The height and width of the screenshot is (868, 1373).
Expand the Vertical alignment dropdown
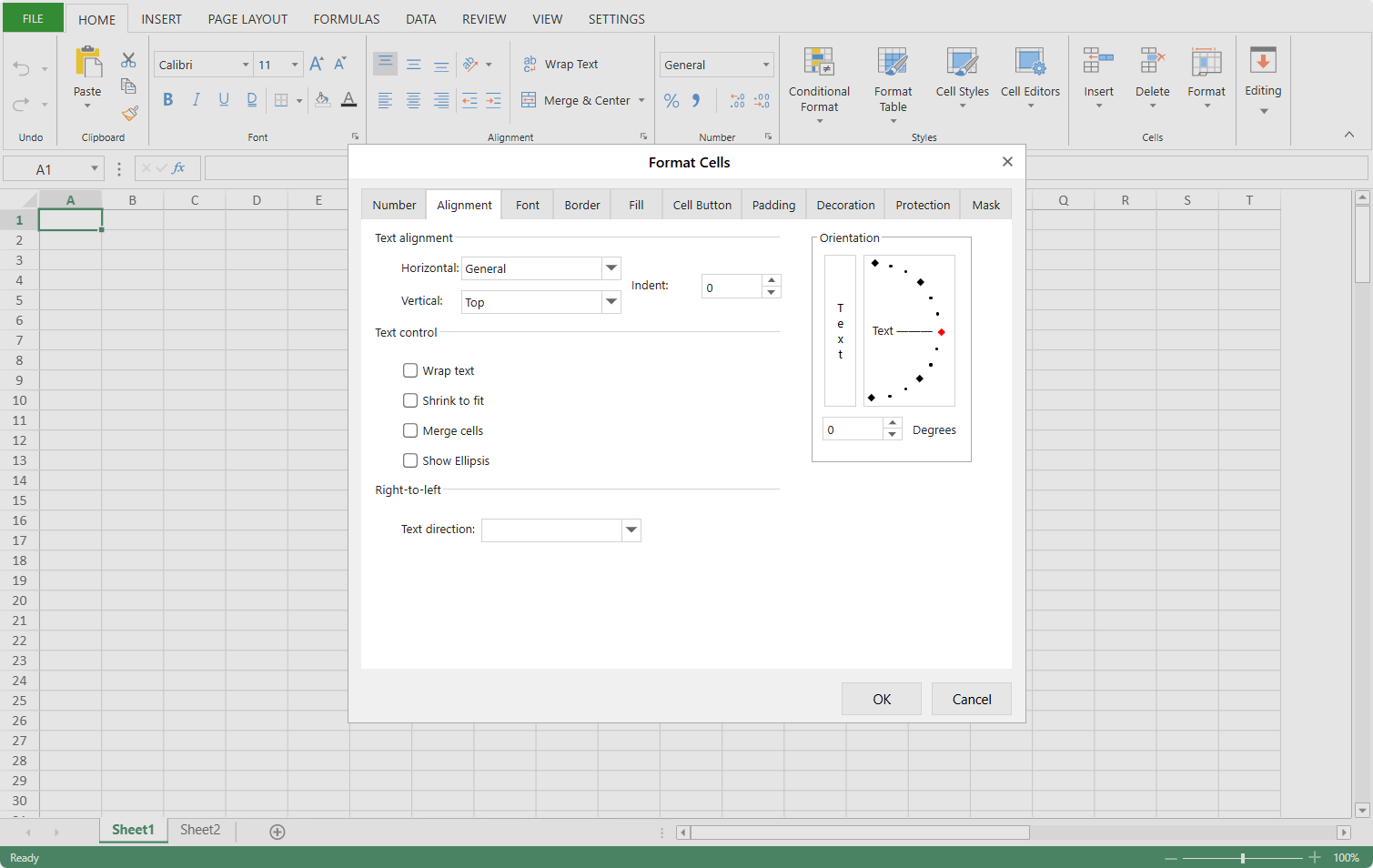(611, 302)
